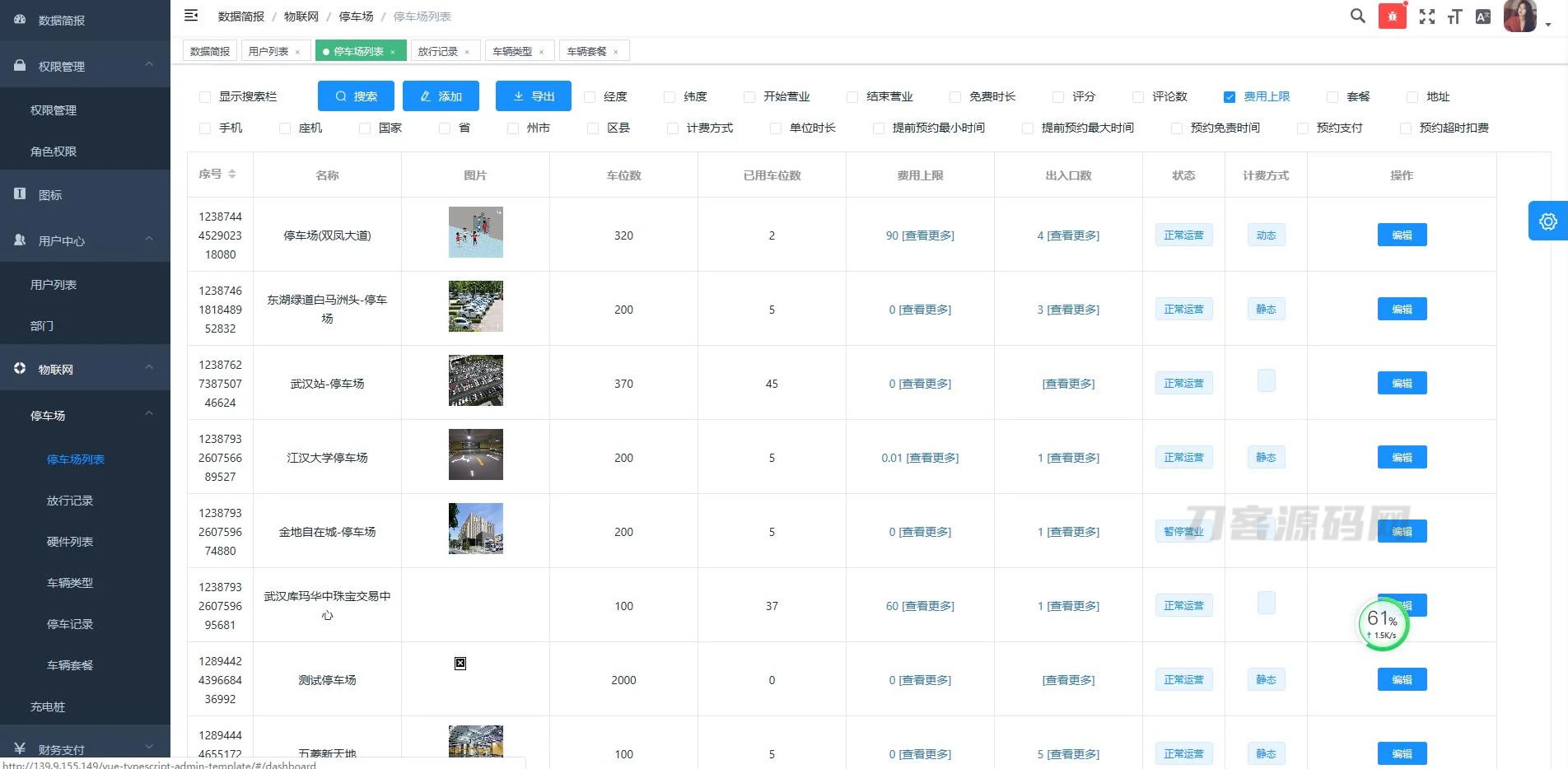
Task: Click the 61% circular progress indicator
Action: (1383, 623)
